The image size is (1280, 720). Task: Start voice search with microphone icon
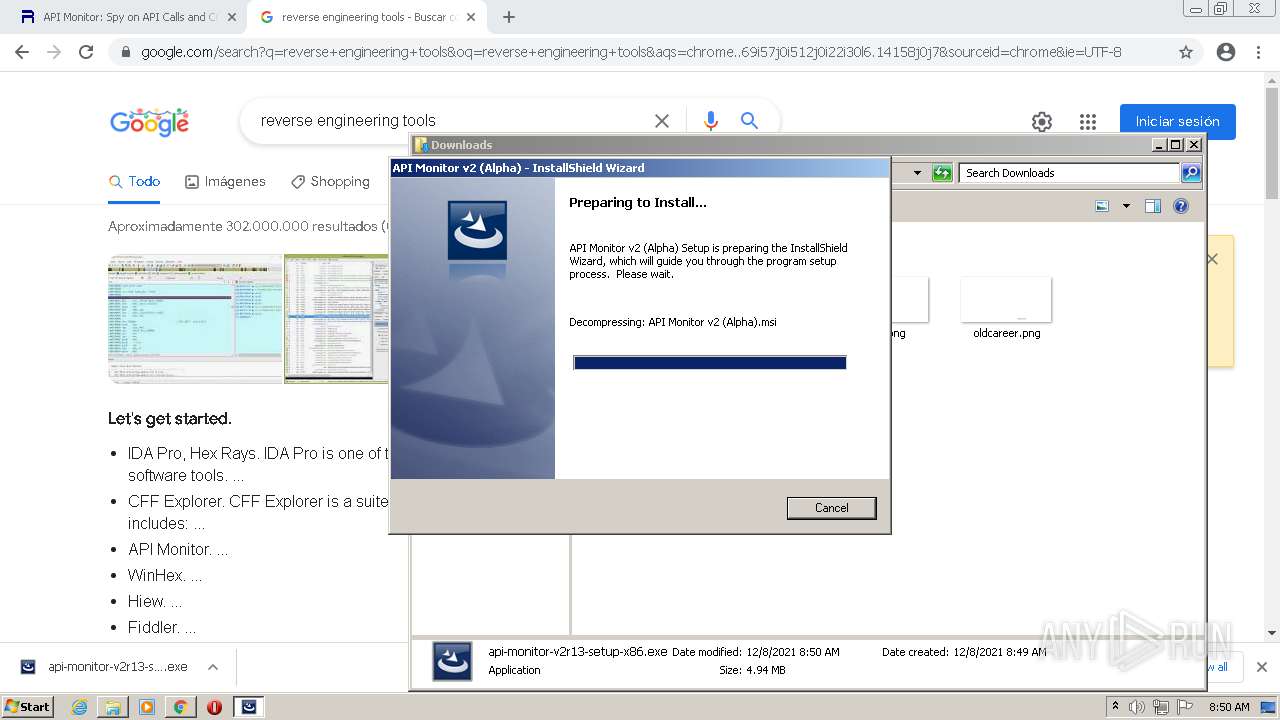point(711,121)
